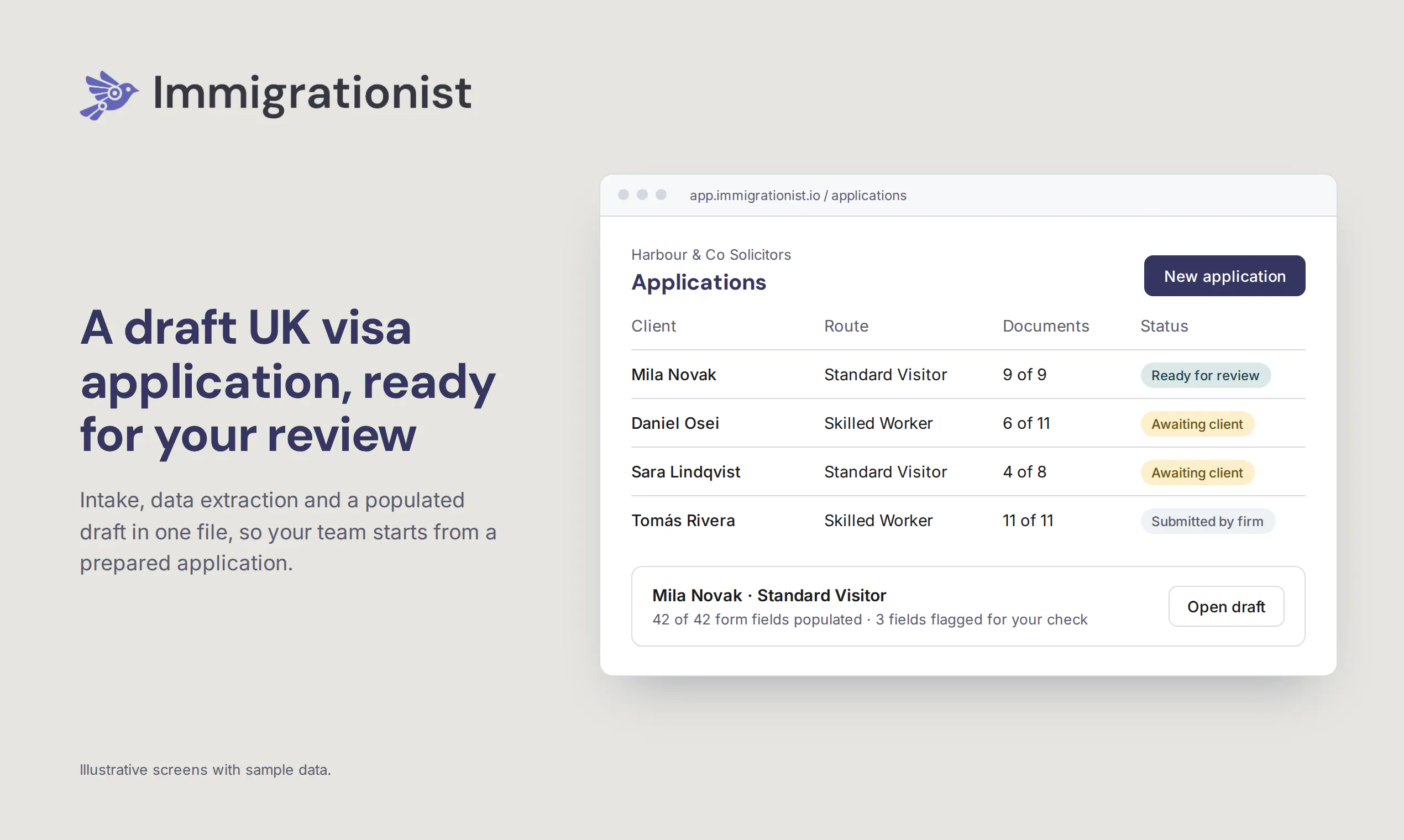Click the Status column header
Screen dimensions: 1404x840
[x=1164, y=326]
